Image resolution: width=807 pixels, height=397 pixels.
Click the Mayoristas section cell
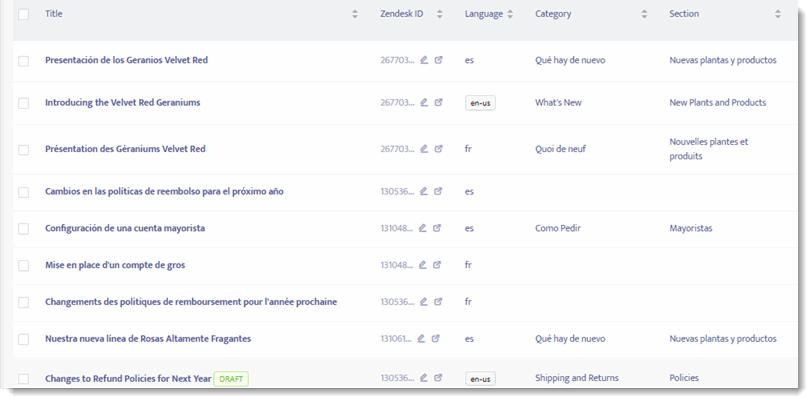coord(691,228)
